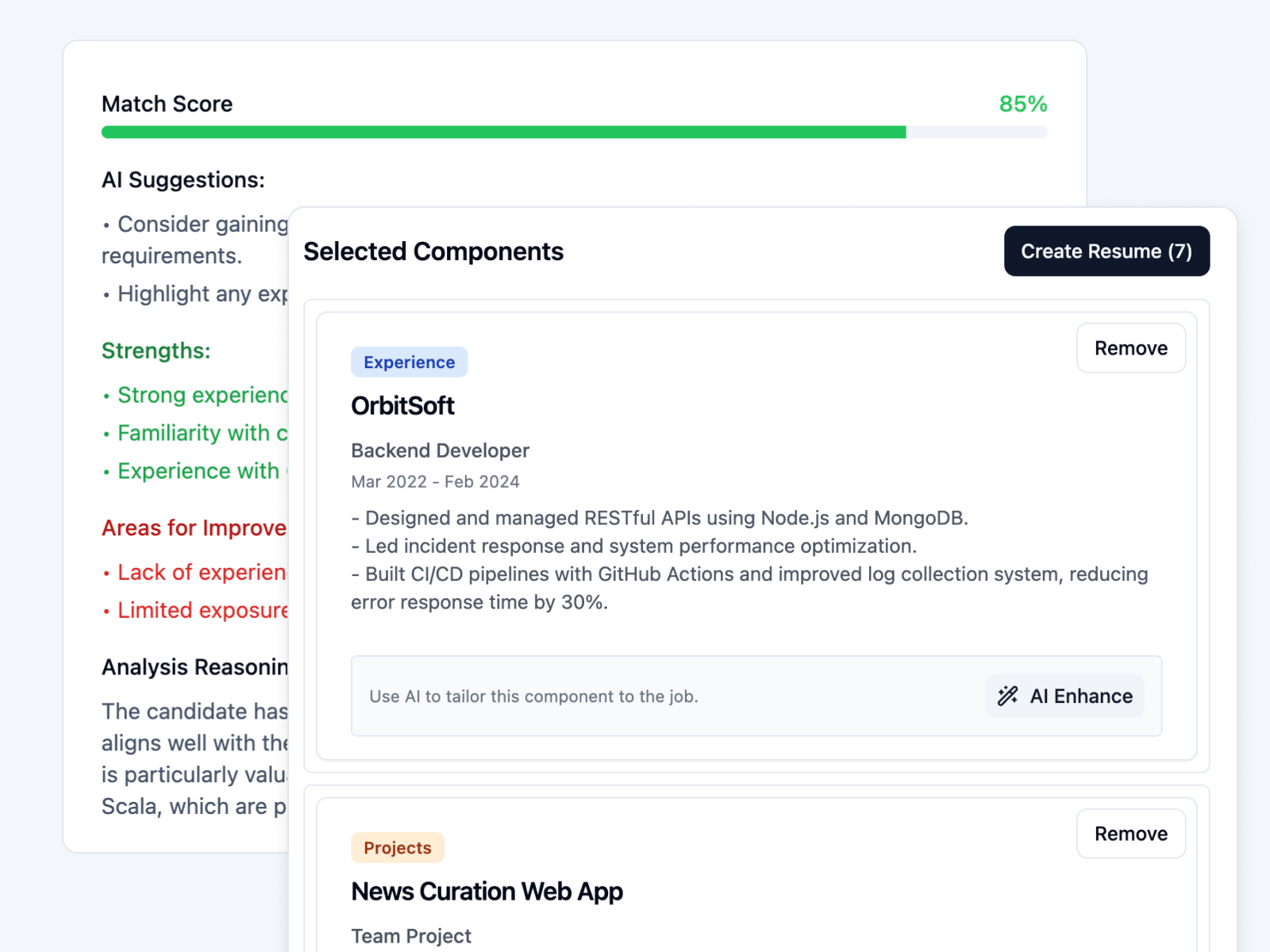Expand the Analysis Reasoning section
This screenshot has width=1270, height=952.
(x=193, y=666)
